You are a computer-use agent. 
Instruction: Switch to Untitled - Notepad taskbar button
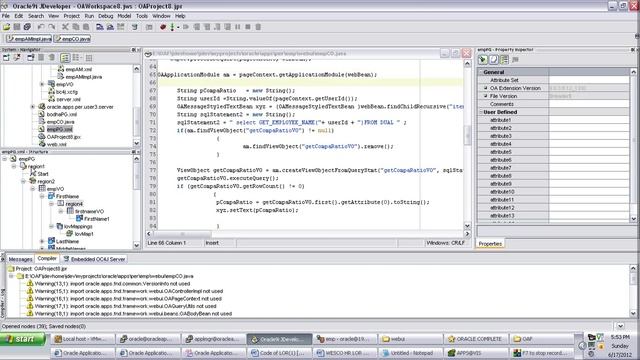[411, 353]
